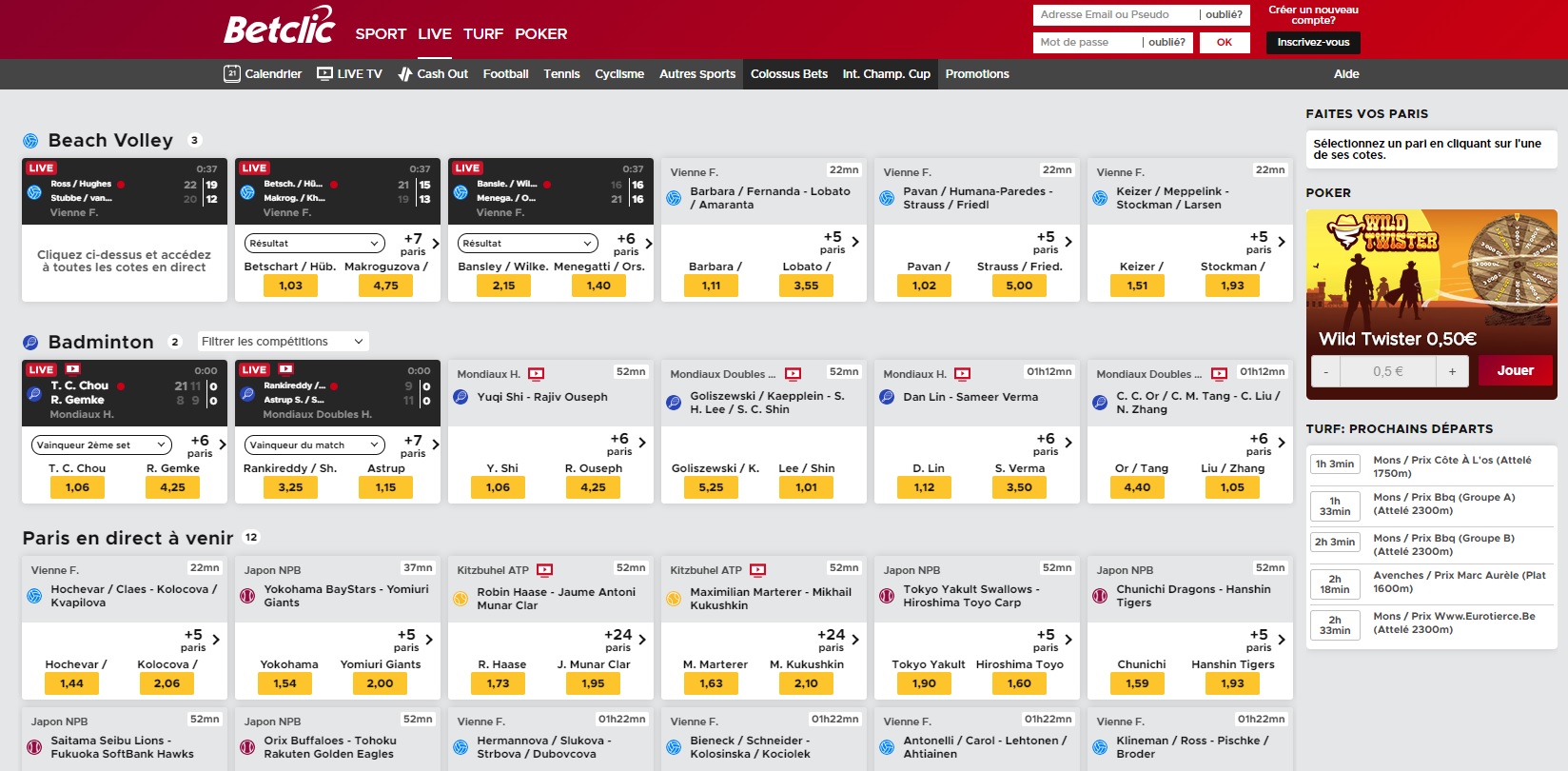Expand +24 paris for R. Haase match
The image size is (1568, 771).
click(x=626, y=640)
